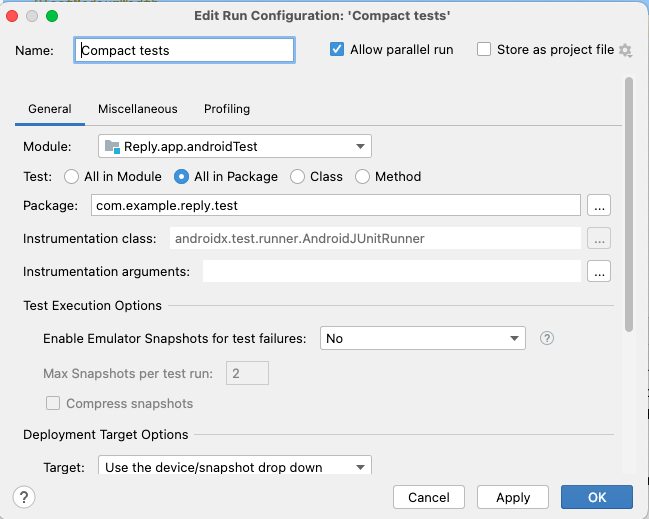The width and height of the screenshot is (649, 519).
Task: Open the Profiling tab
Action: coord(227,109)
